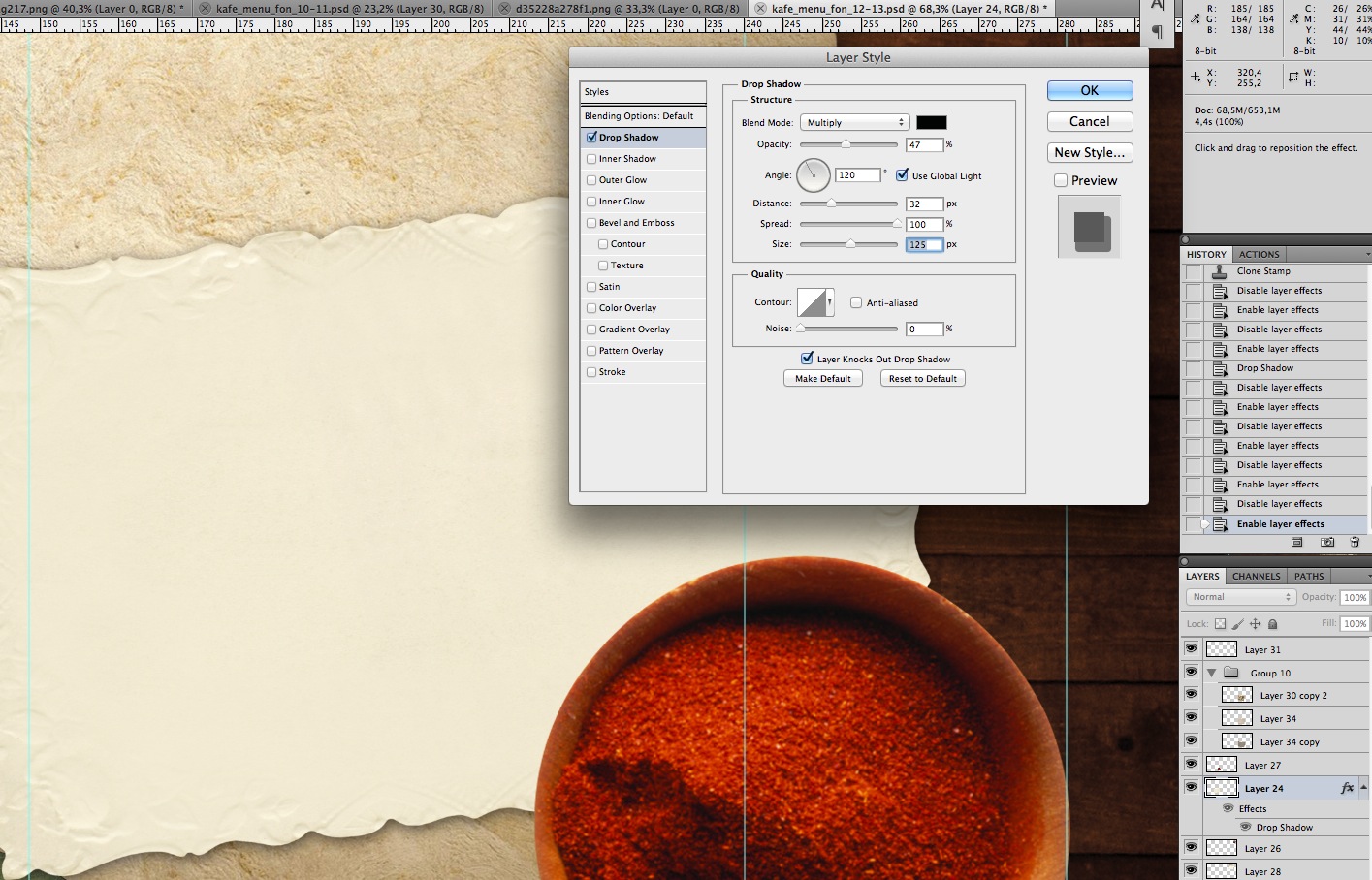
Task: Close the d35228a278f1.png document tab icon
Action: [x=504, y=8]
